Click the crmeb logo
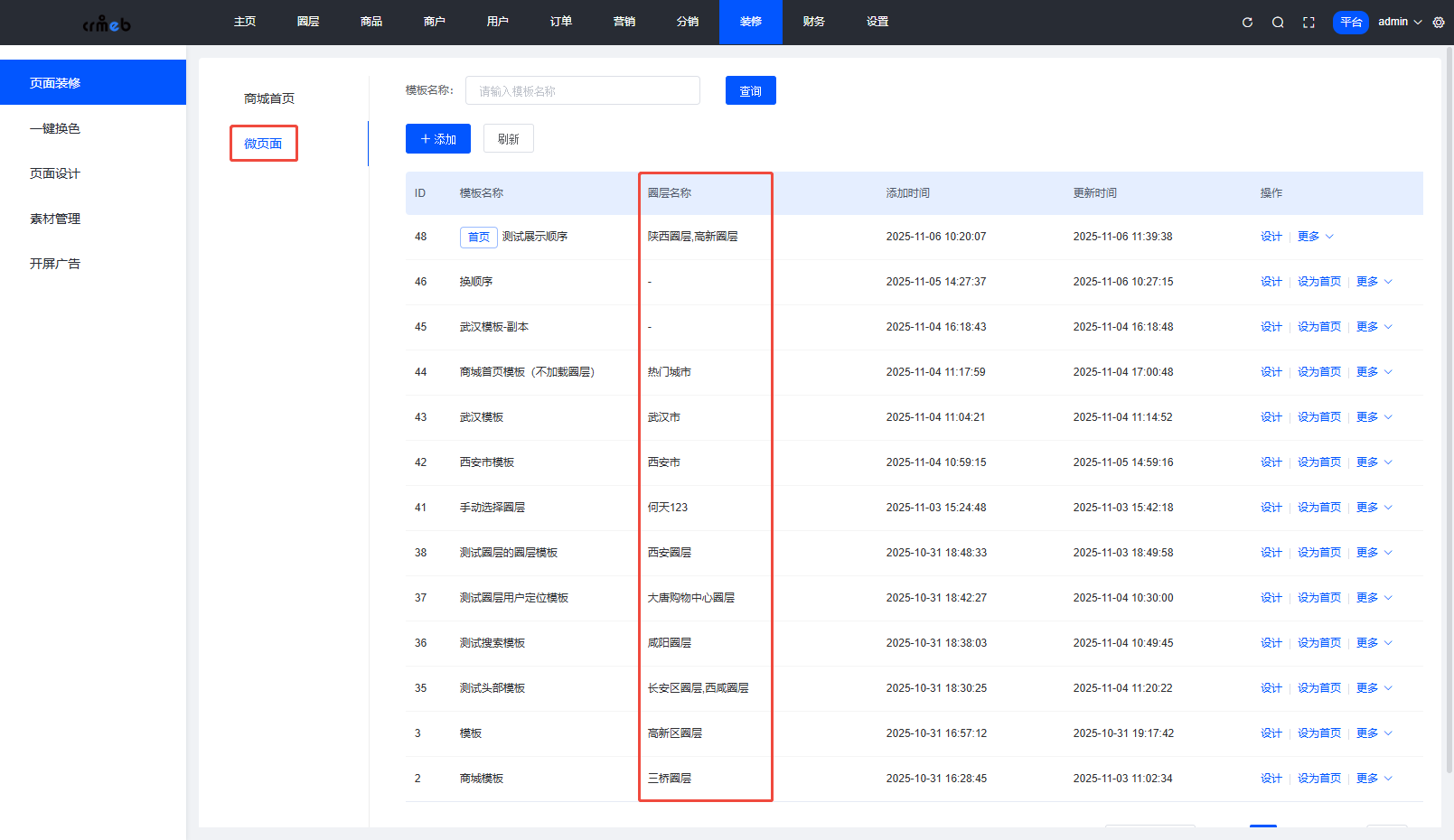Image resolution: width=1454 pixels, height=840 pixels. (106, 22)
